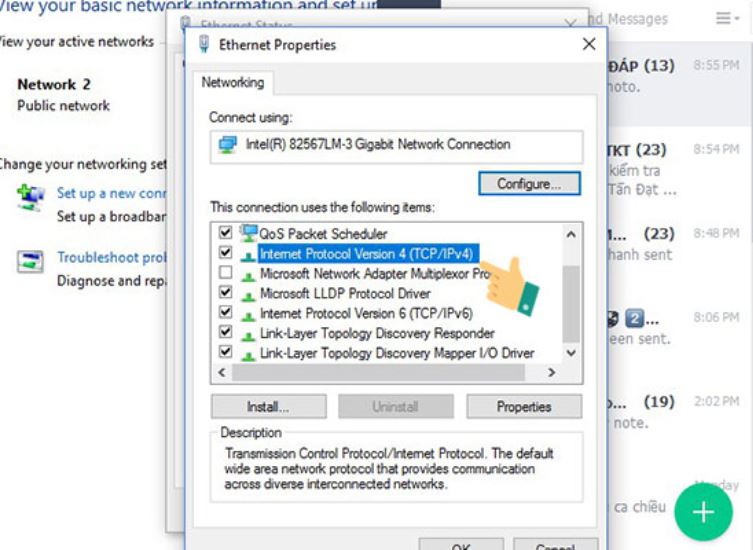This screenshot has width=753, height=550.
Task: Select Link-Layer Topology Discovery Responder item
Action: (x=377, y=333)
